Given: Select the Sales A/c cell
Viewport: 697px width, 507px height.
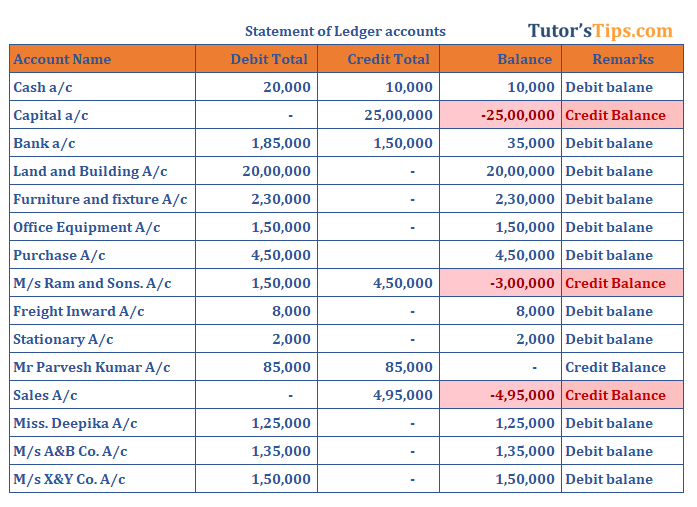Looking at the screenshot, I should click(102, 395).
